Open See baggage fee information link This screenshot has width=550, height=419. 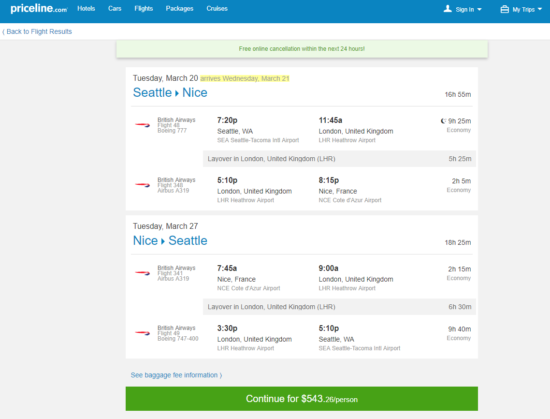tap(176, 375)
